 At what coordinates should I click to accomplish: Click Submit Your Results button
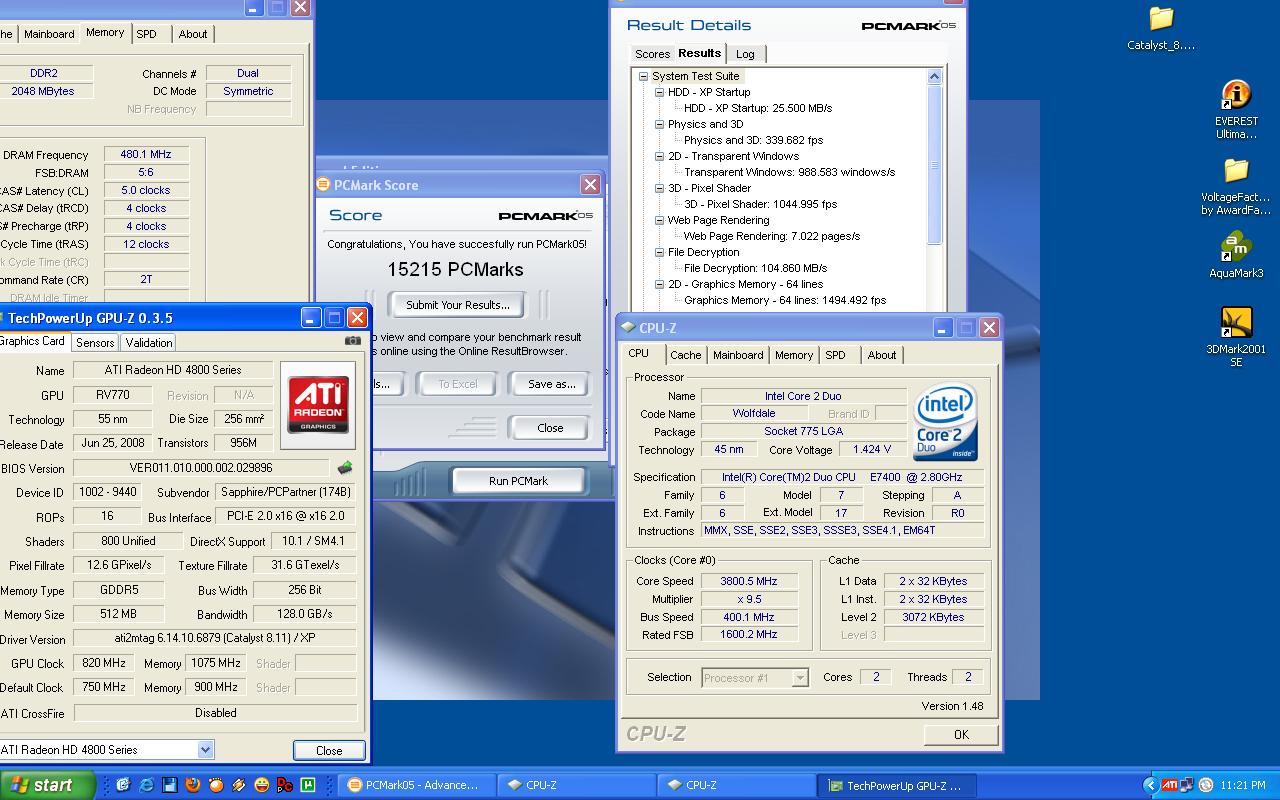[458, 305]
